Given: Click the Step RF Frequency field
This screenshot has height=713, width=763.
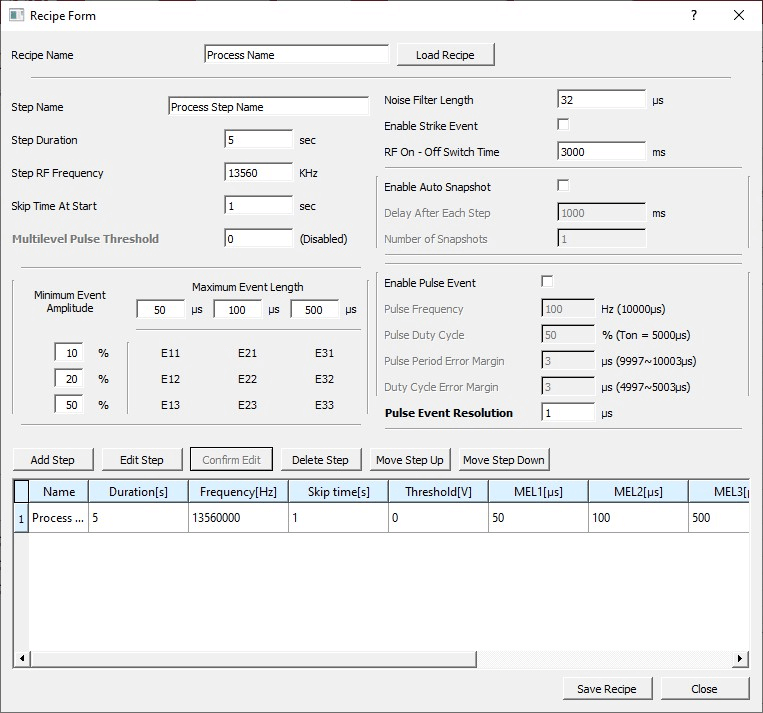Looking at the screenshot, I should [x=258, y=173].
